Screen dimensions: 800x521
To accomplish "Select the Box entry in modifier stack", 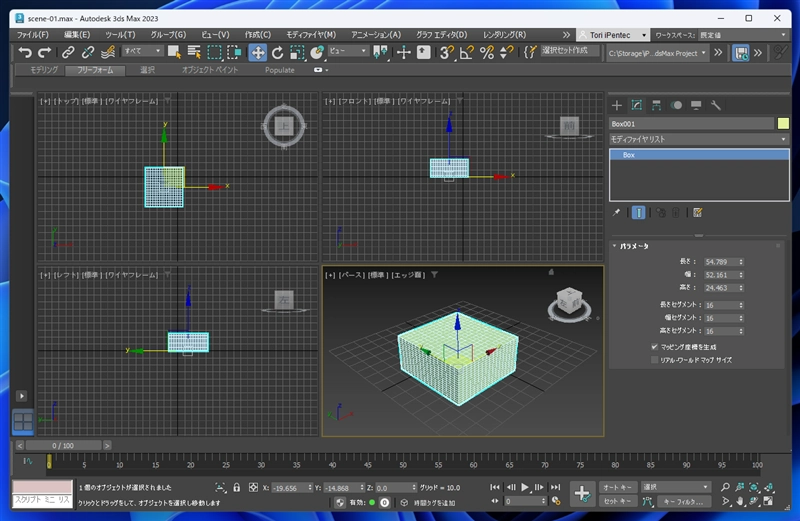I will [699, 155].
